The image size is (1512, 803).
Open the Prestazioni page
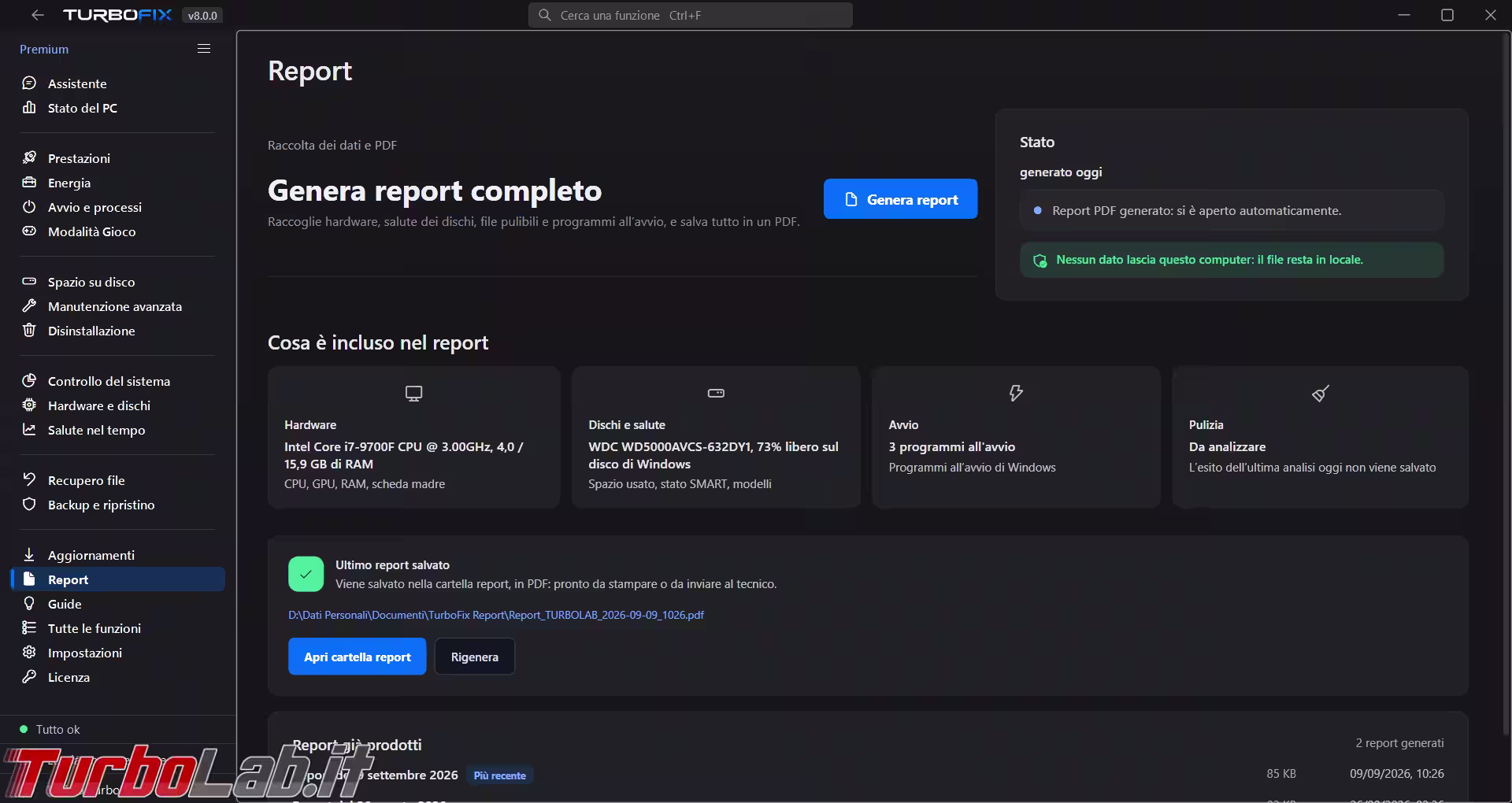tap(117, 158)
